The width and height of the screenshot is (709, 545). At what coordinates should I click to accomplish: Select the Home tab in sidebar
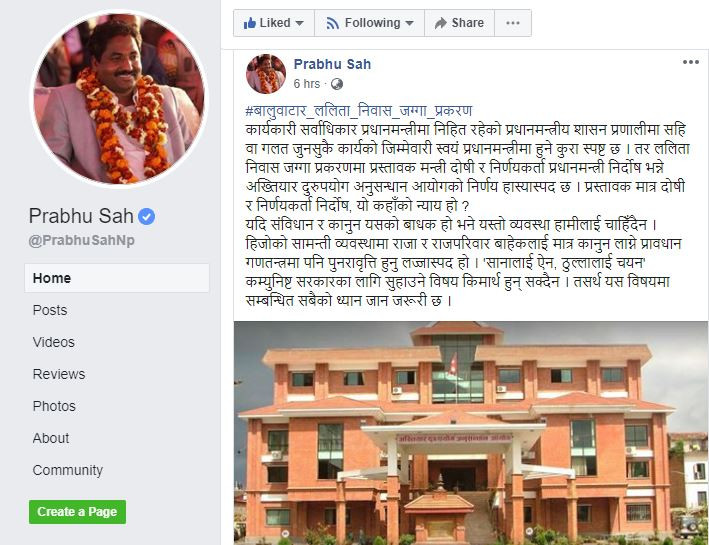117,278
